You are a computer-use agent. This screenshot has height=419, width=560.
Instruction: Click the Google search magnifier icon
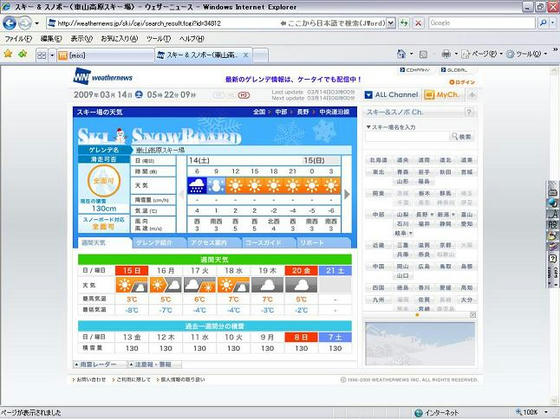543,23
